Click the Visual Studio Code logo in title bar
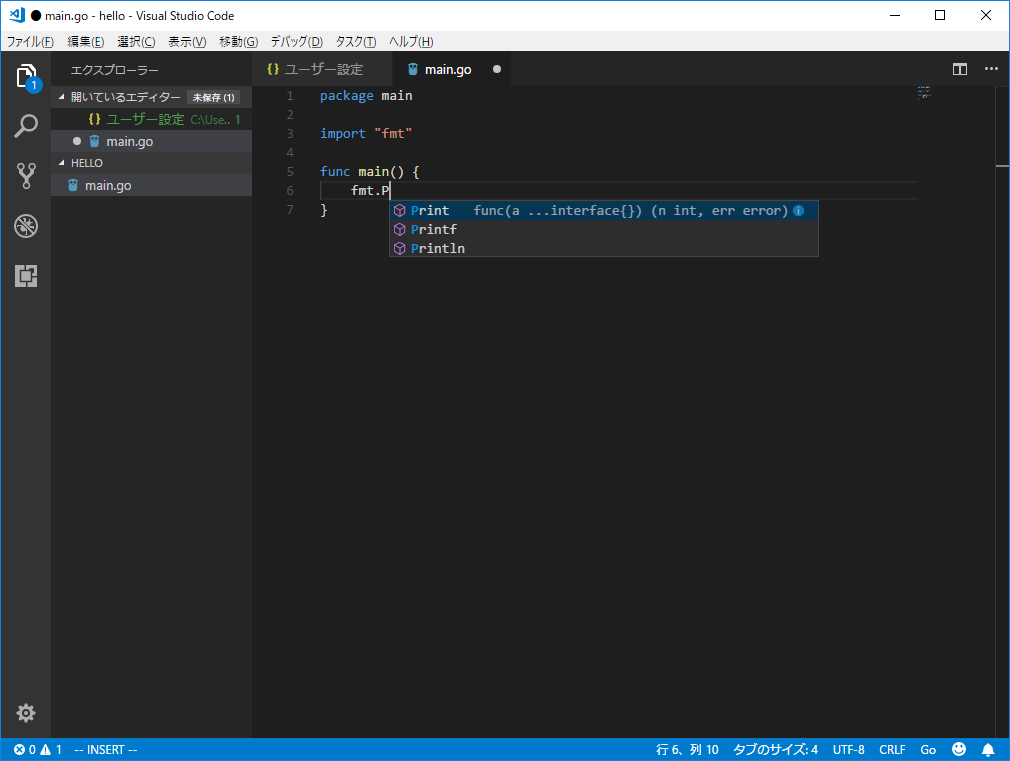This screenshot has height=761, width=1010. coord(17,15)
